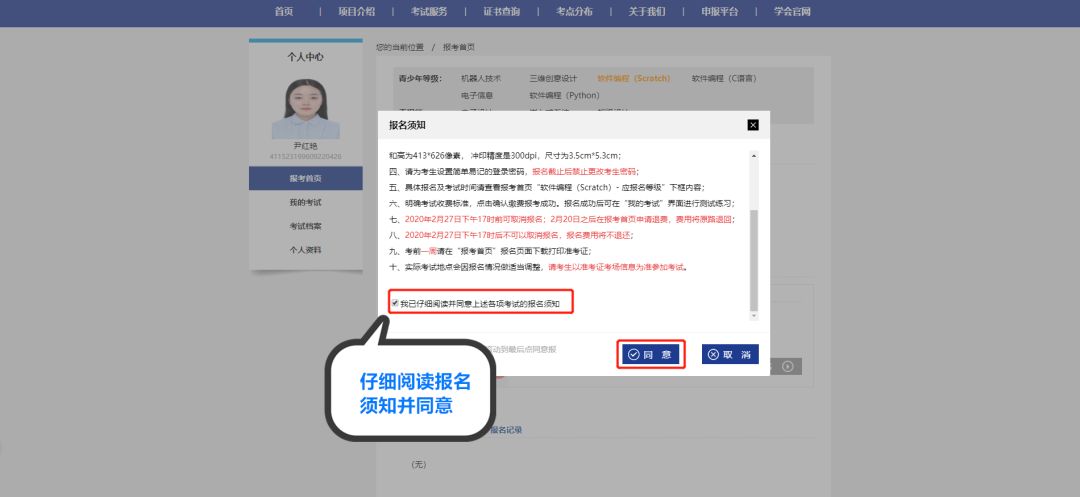Choose 软件编程（Python） exam category
Image resolution: width=1080 pixels, height=497 pixels.
(x=565, y=96)
